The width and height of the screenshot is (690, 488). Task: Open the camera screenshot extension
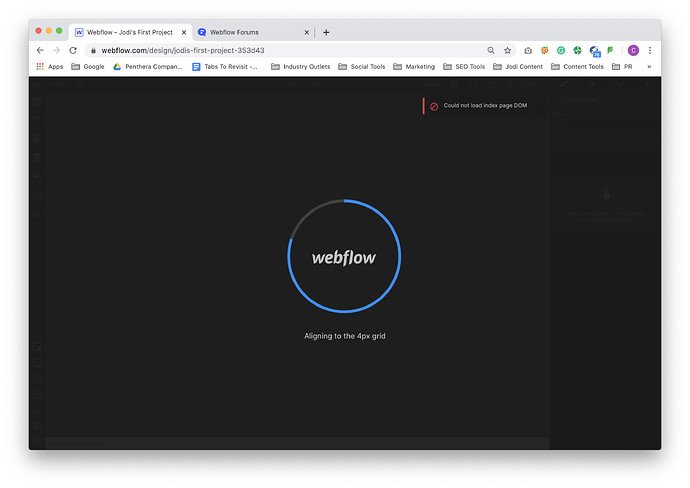(528, 51)
